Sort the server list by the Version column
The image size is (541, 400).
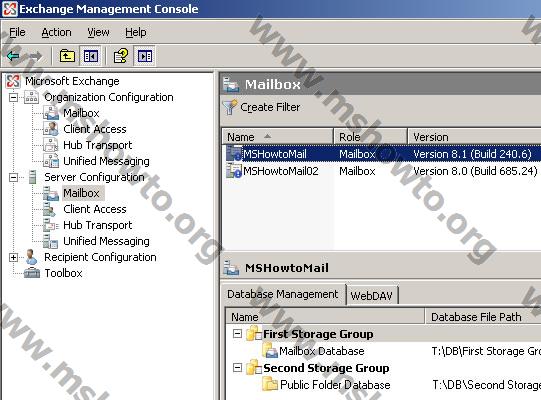(x=474, y=137)
